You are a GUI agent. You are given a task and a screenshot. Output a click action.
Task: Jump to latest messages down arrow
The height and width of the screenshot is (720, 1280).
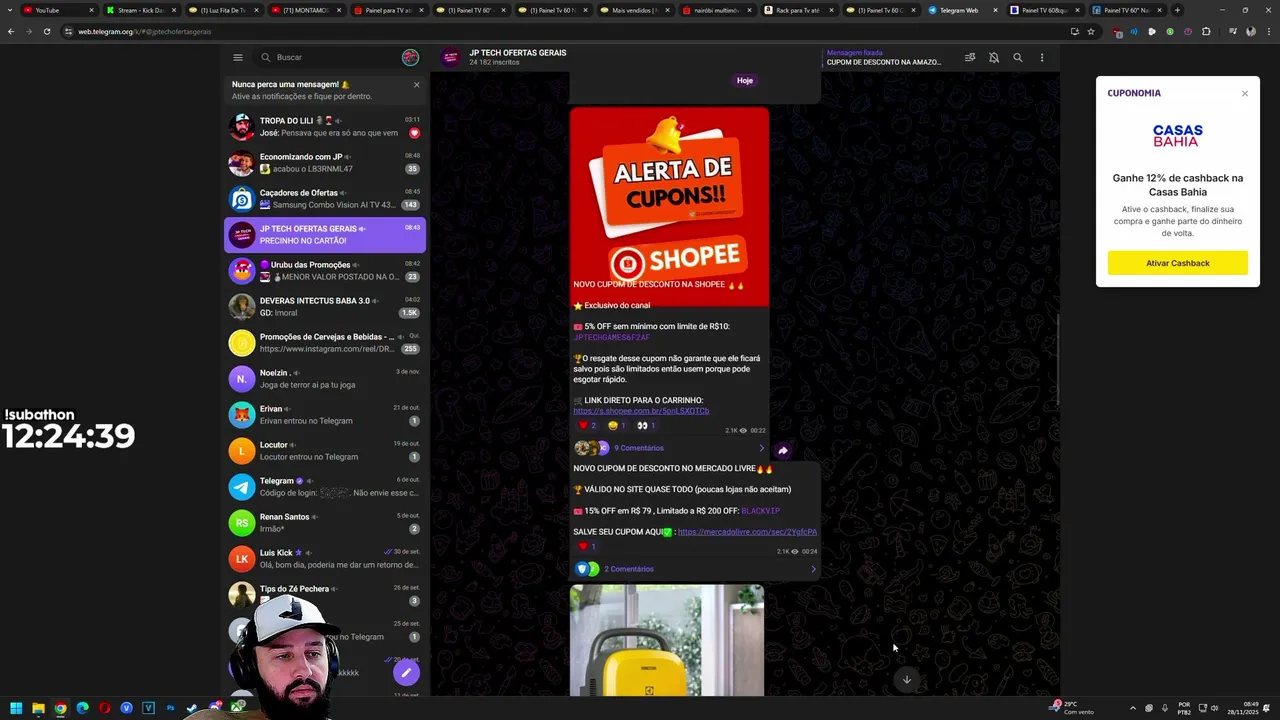click(x=907, y=679)
